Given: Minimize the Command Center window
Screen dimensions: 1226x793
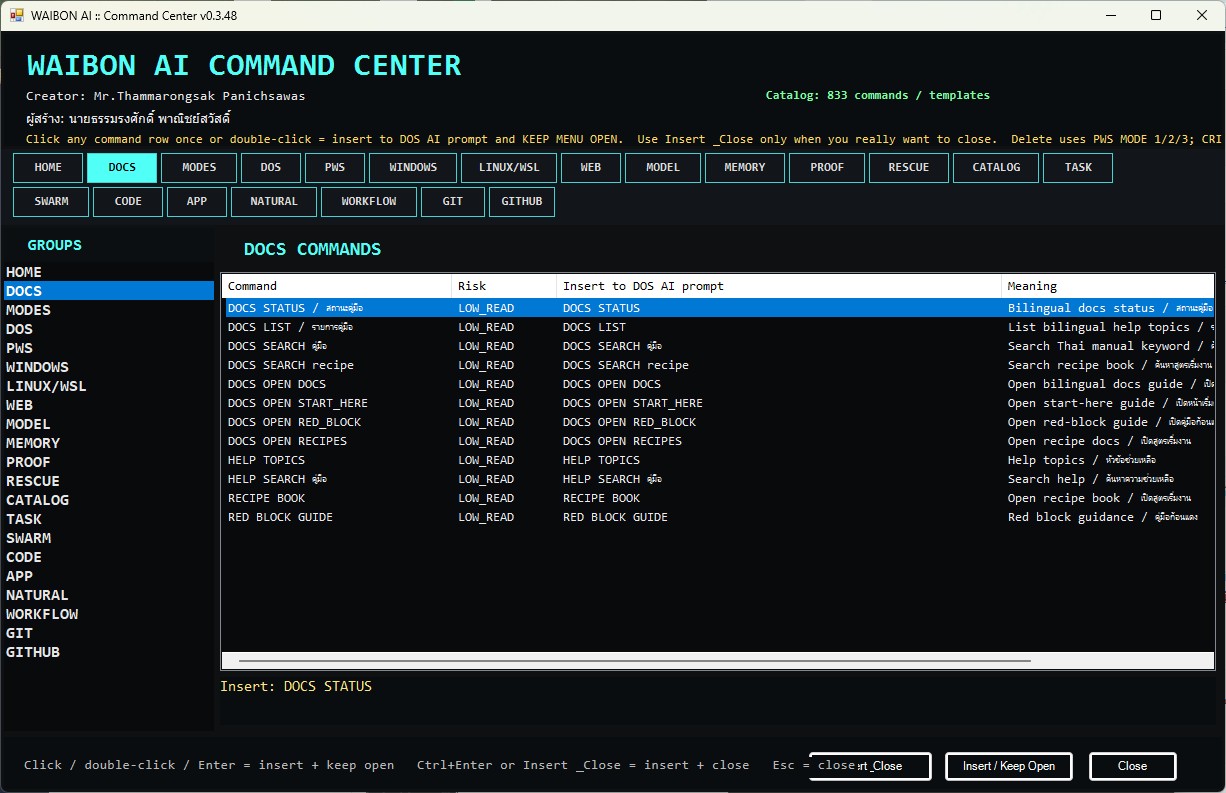Looking at the screenshot, I should pos(1110,16).
